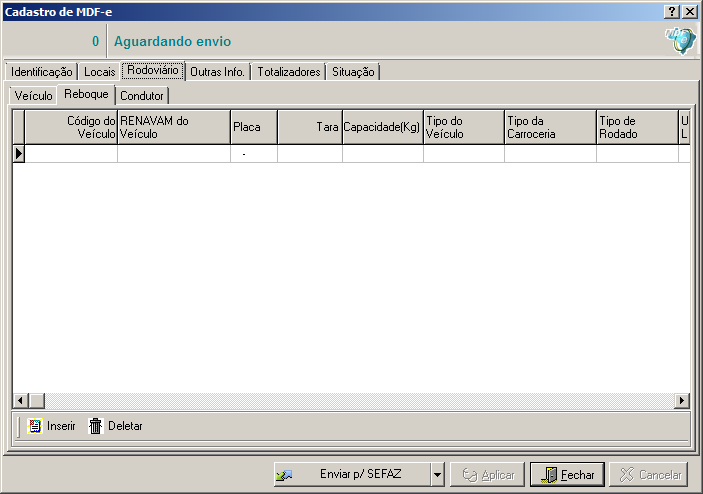The image size is (703, 494).
Task: Open the Enviar p/ SEFAZ dropdown arrow
Action: point(436,475)
